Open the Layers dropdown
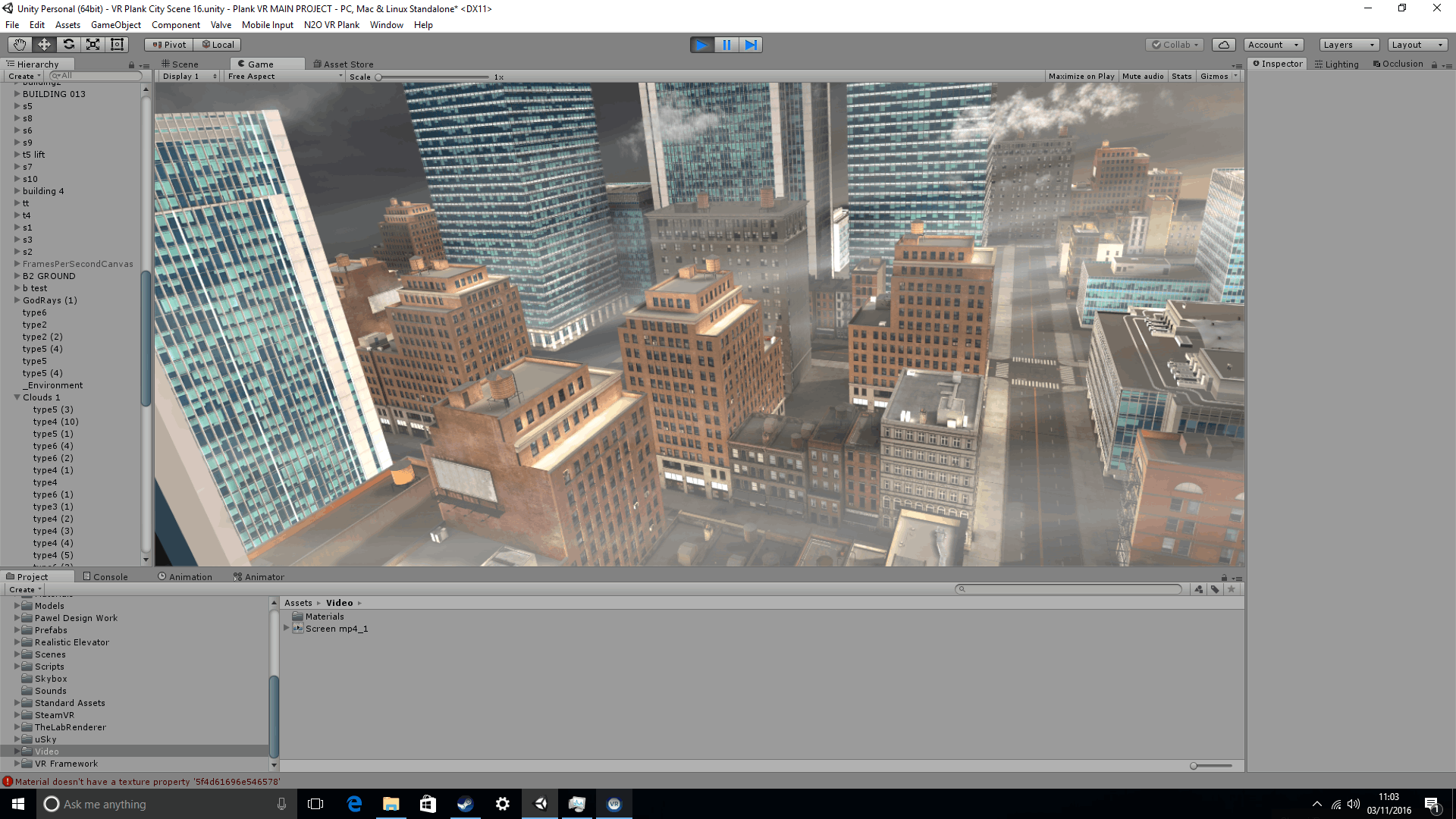Viewport: 1456px width, 819px height. tap(1348, 45)
